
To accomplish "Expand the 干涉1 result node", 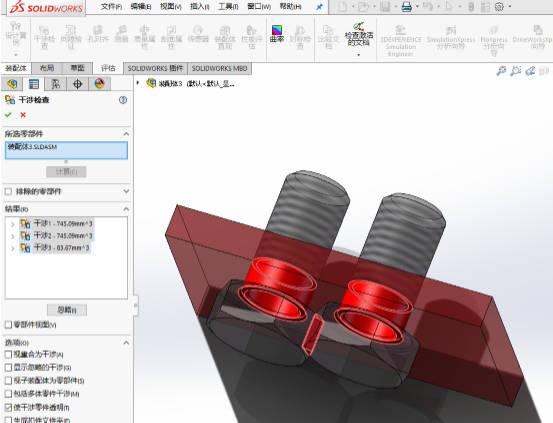I will [x=13, y=224].
